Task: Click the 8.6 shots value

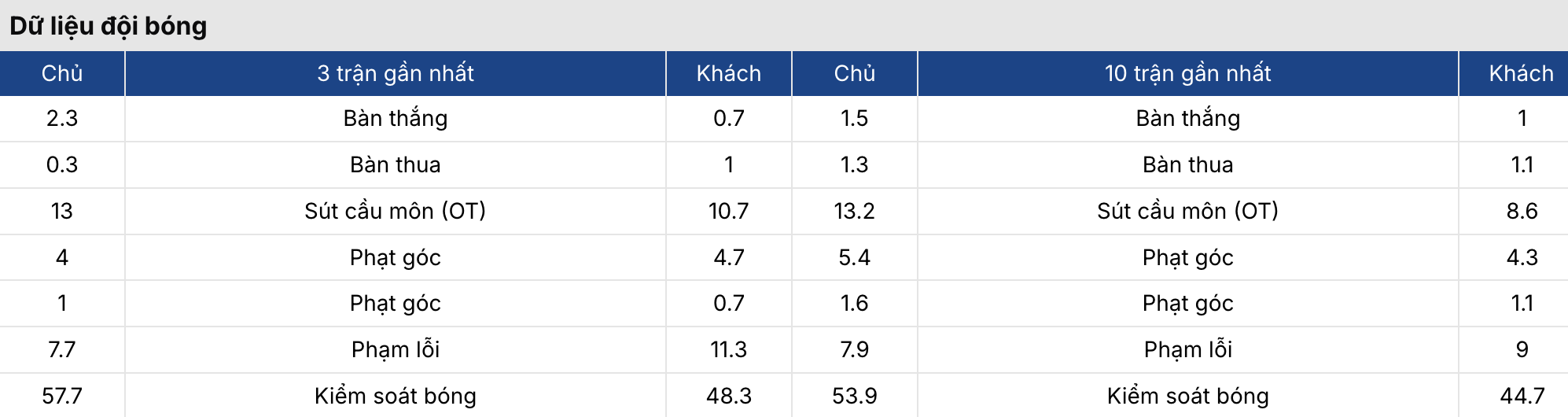Action: click(1522, 211)
